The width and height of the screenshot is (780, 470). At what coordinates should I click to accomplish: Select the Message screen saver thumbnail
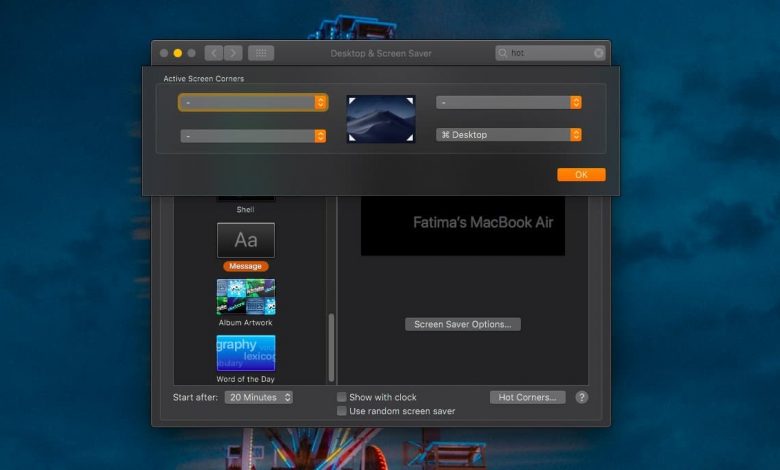(x=246, y=240)
